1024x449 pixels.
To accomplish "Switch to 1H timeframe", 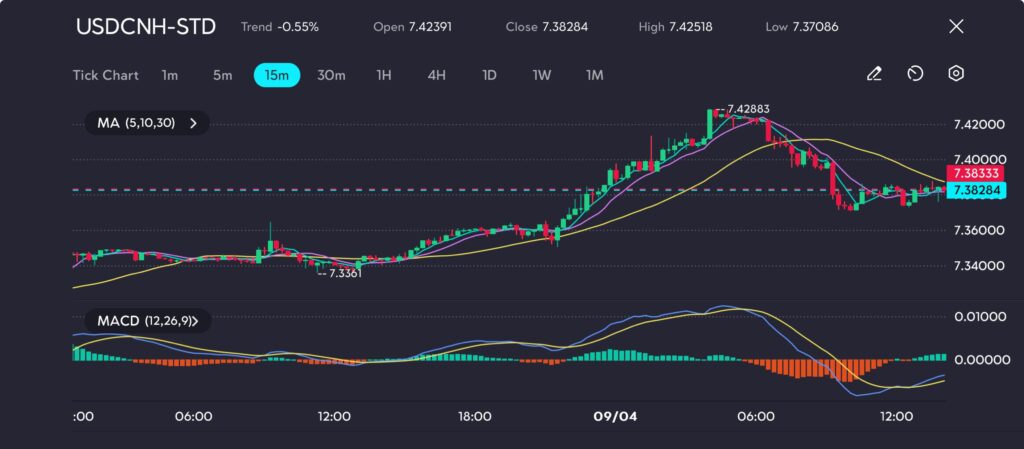I will coord(384,75).
